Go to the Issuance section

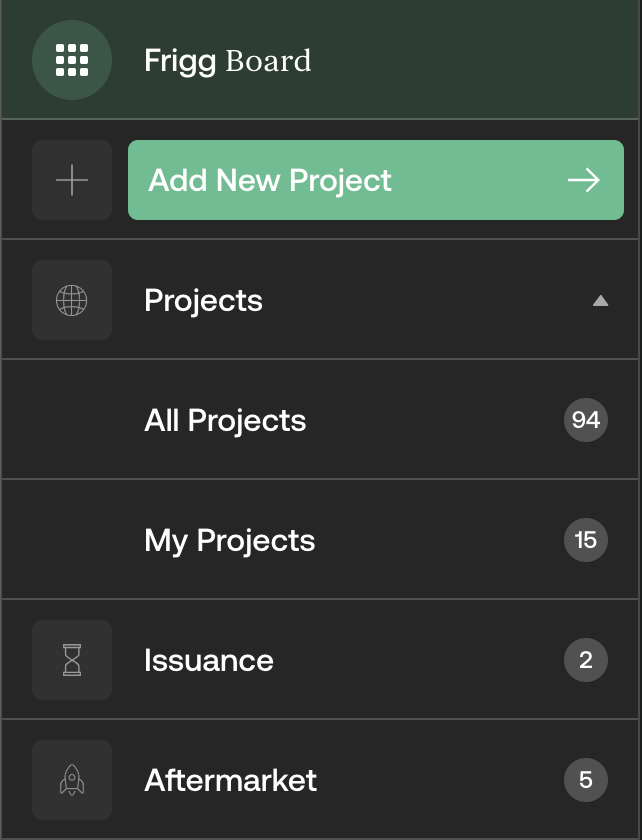pos(208,660)
